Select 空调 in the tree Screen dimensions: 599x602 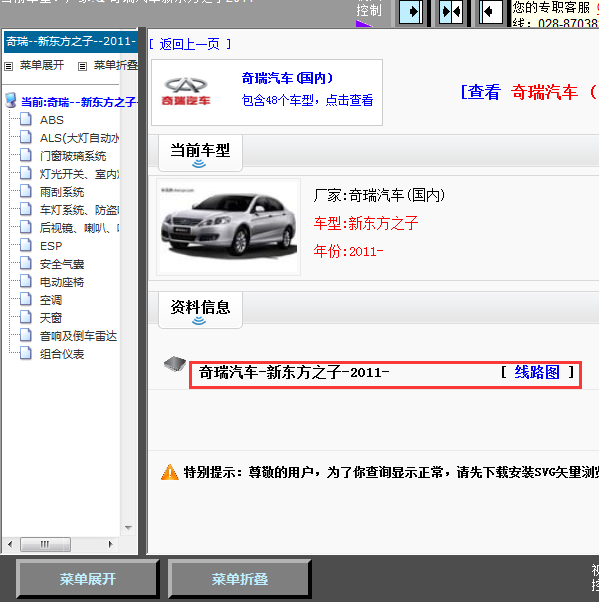pyautogui.click(x=51, y=300)
